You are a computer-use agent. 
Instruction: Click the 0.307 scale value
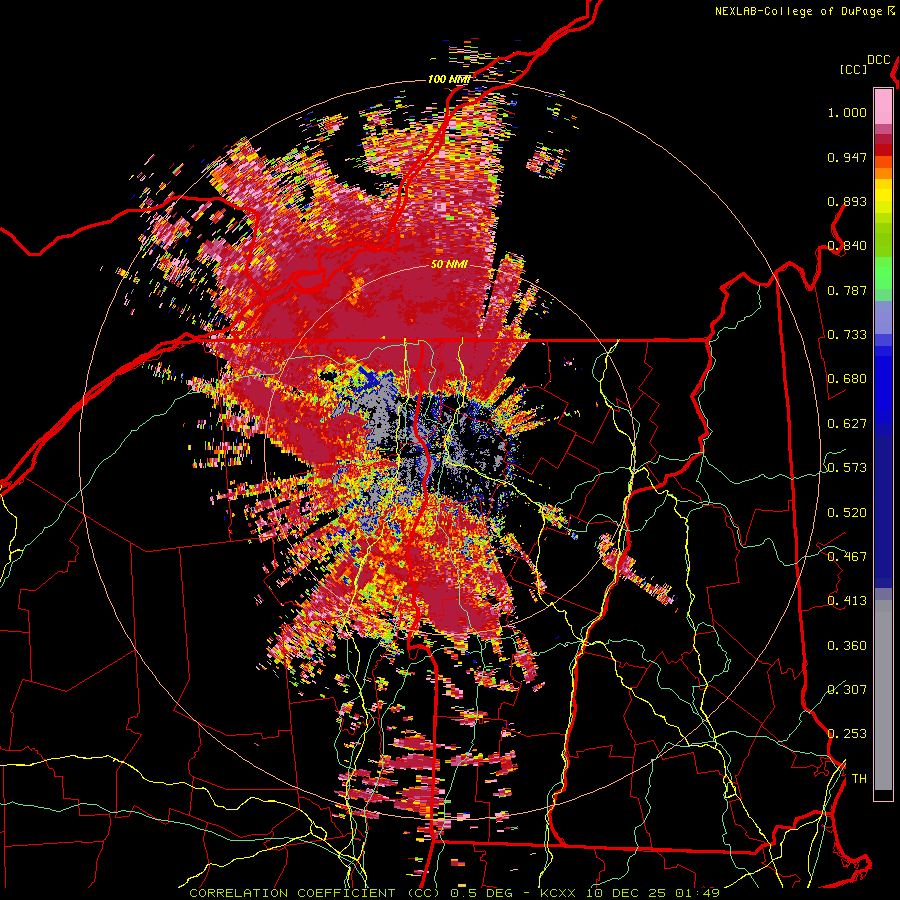[847, 690]
